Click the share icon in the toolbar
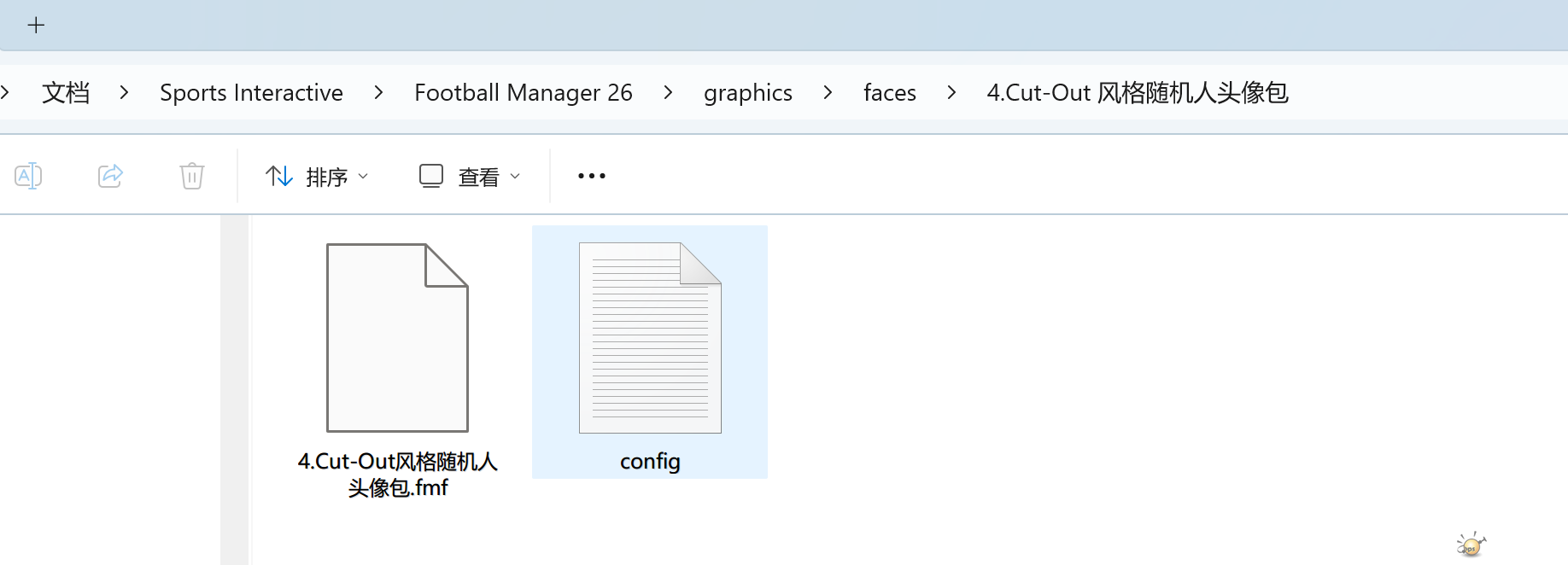 point(110,176)
